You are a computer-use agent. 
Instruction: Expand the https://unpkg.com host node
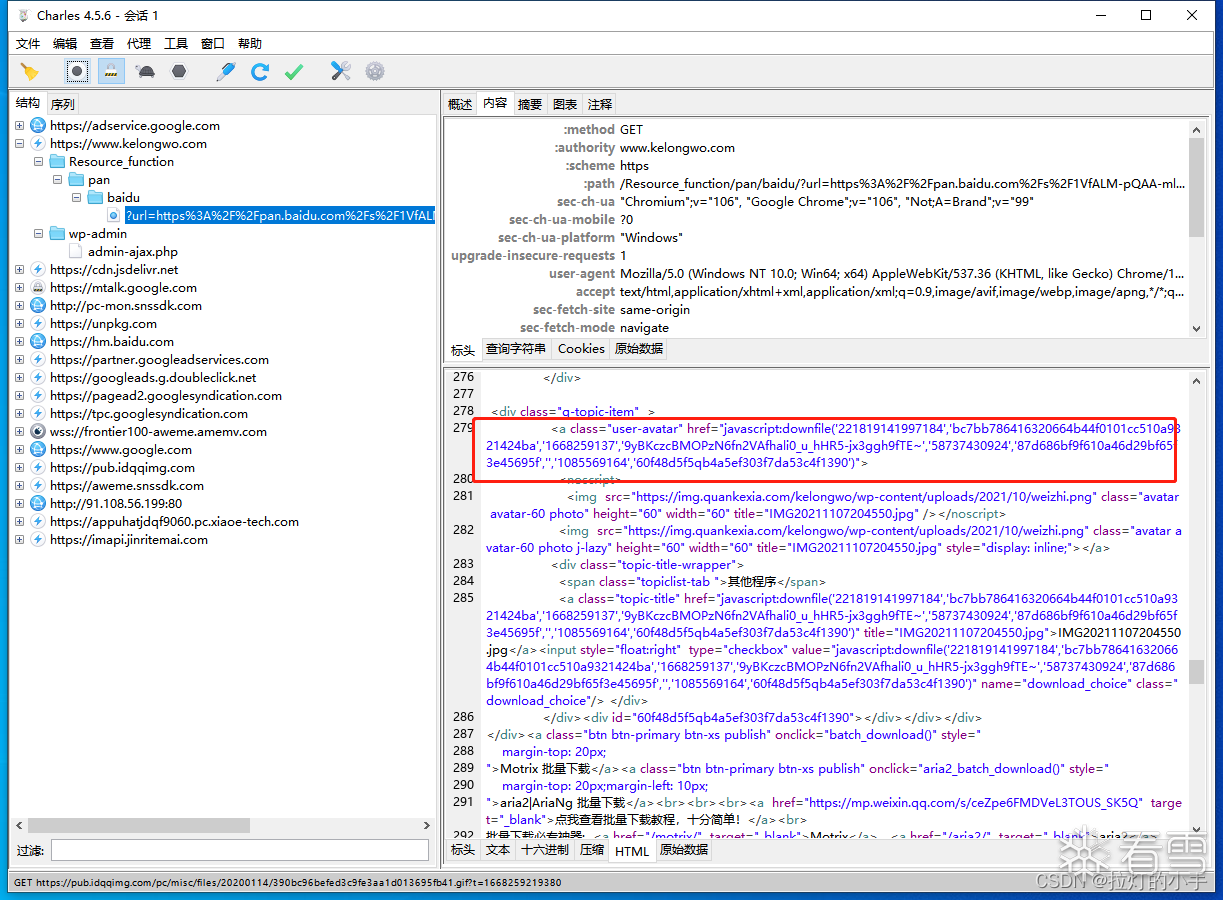(x=20, y=324)
